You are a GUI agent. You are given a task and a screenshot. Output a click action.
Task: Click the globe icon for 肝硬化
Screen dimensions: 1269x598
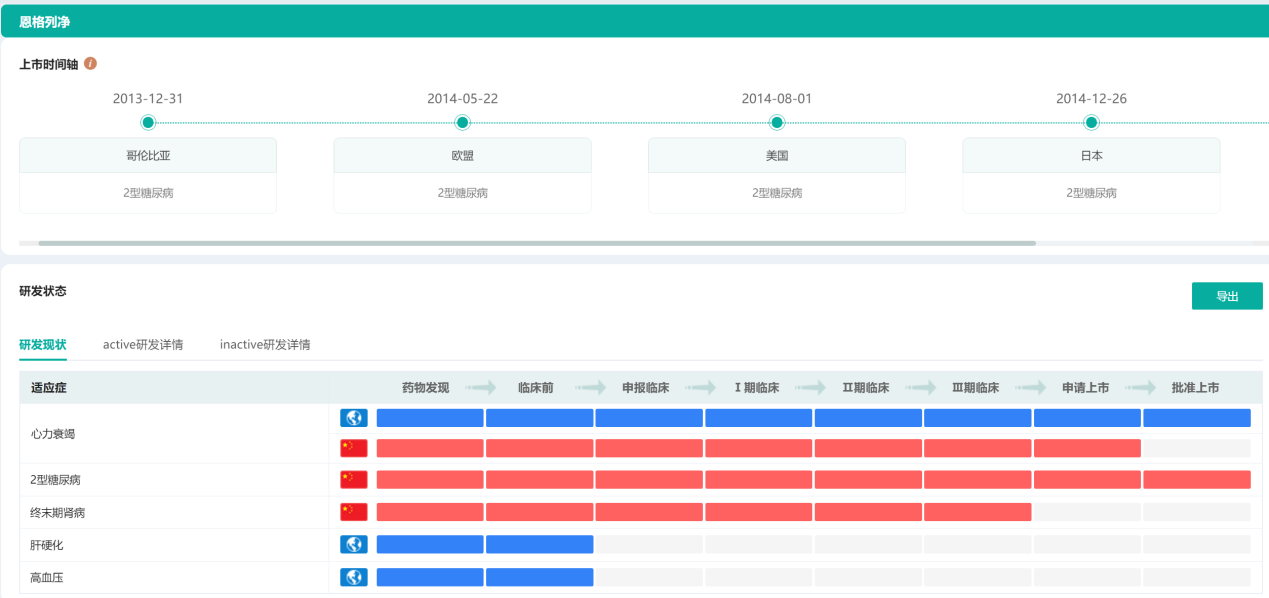[354, 545]
